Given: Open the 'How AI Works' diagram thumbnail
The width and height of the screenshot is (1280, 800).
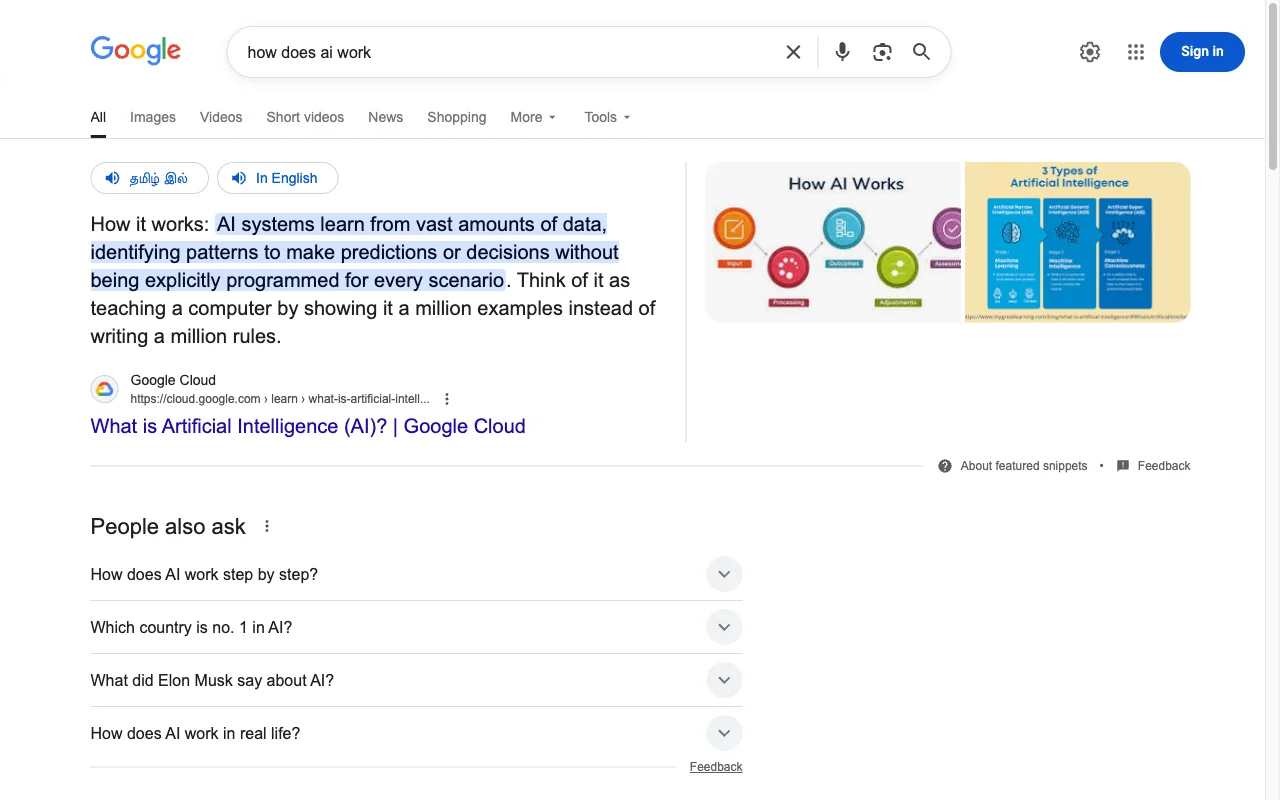Looking at the screenshot, I should click(x=834, y=242).
